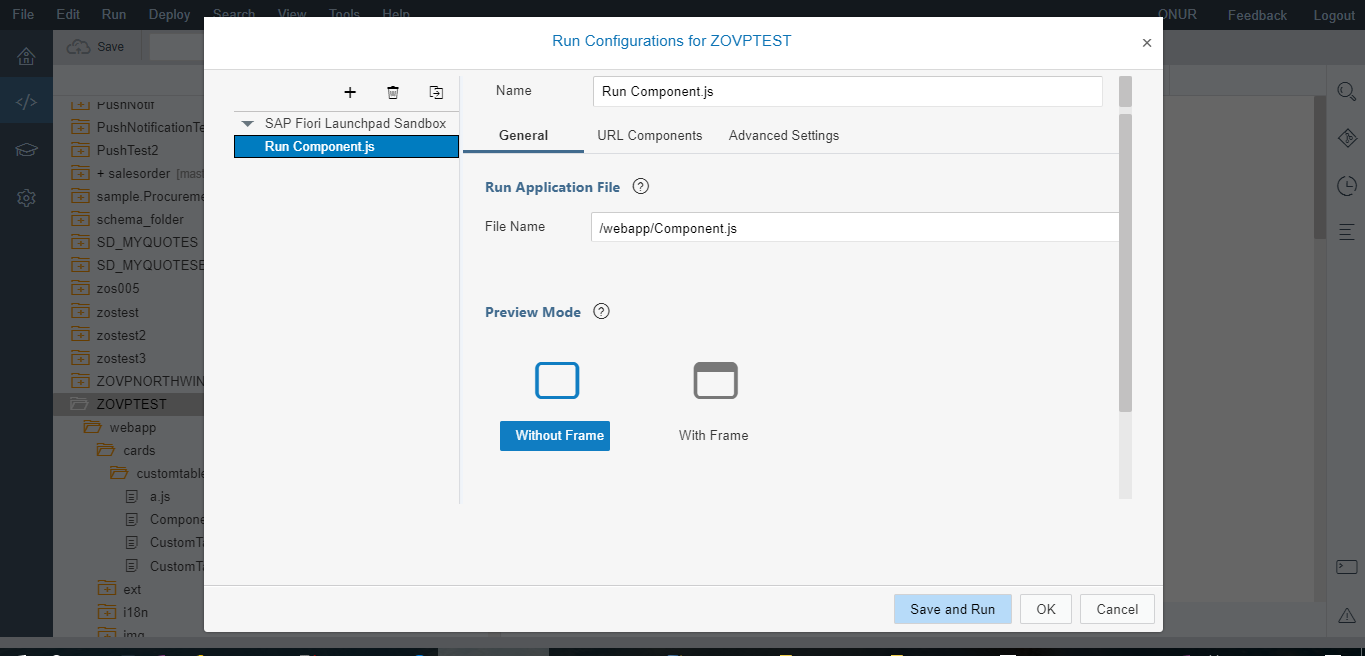The width and height of the screenshot is (1365, 656).
Task: Select the Run Component.js configuration
Action: coord(346,147)
